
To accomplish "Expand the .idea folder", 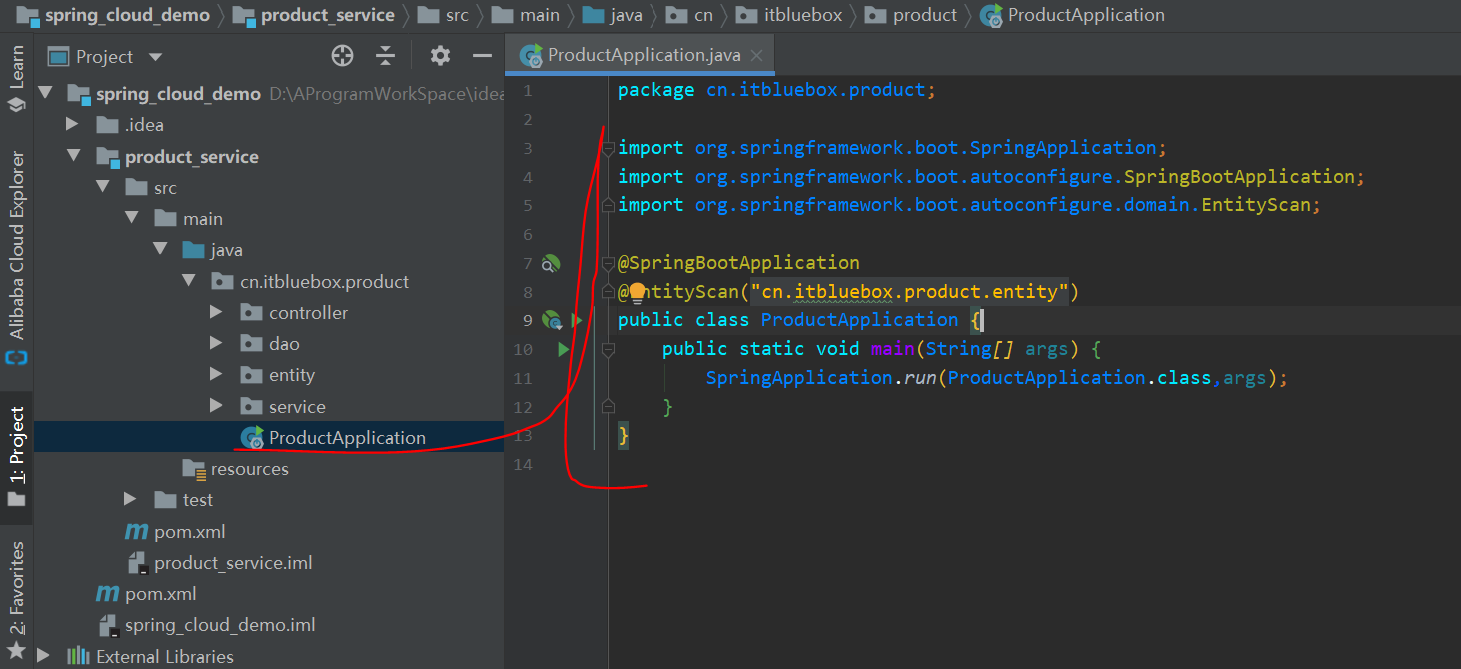I will click(x=72, y=125).
